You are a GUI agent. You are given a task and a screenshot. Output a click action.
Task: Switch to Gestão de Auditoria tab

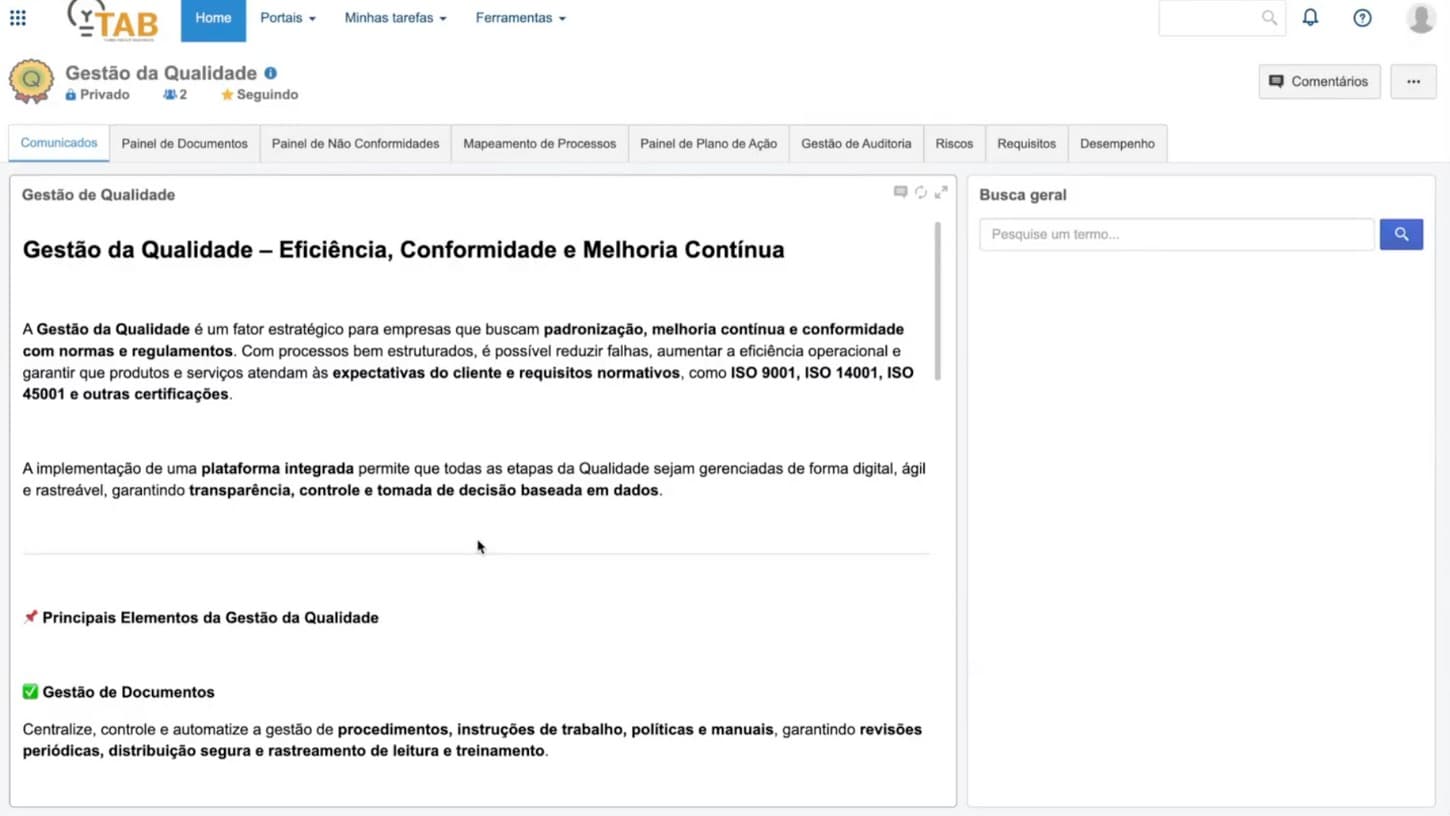856,144
